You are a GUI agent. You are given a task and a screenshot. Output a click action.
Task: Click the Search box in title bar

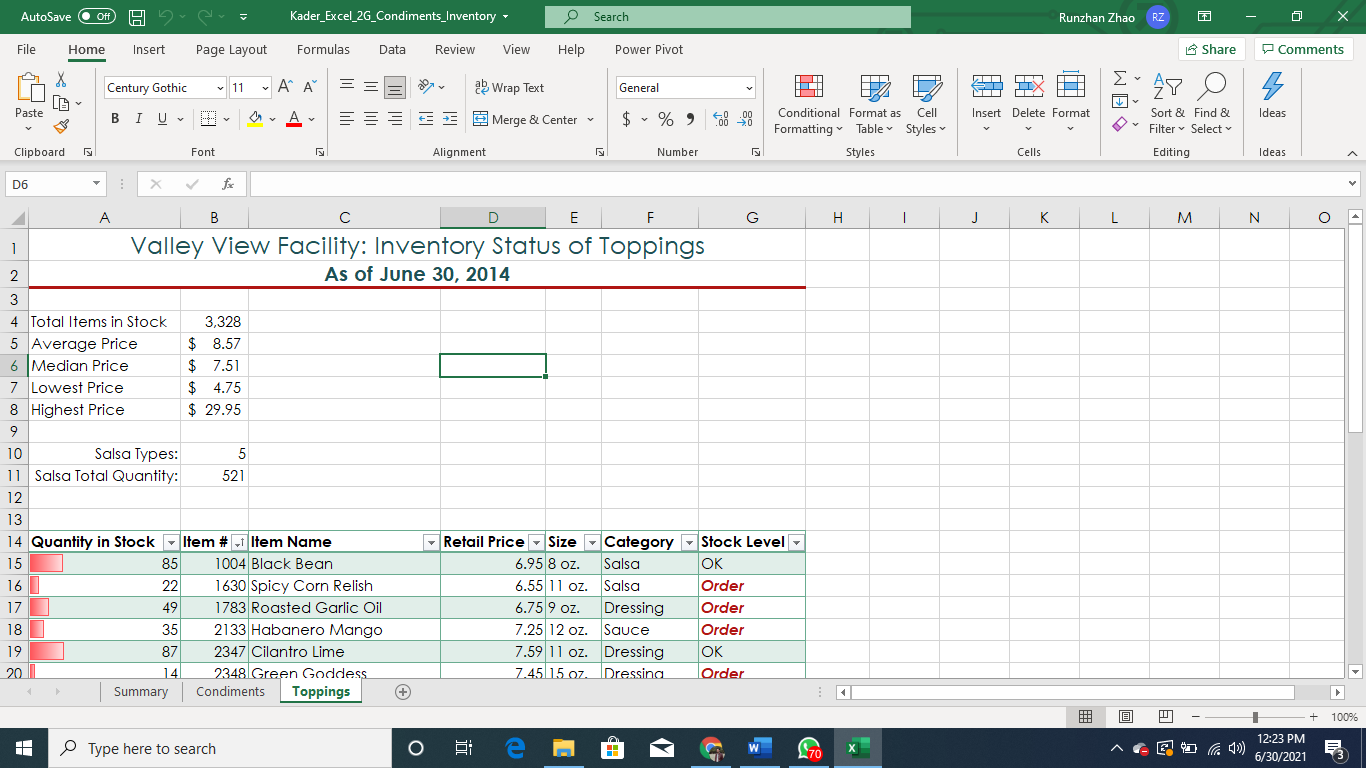tap(728, 17)
